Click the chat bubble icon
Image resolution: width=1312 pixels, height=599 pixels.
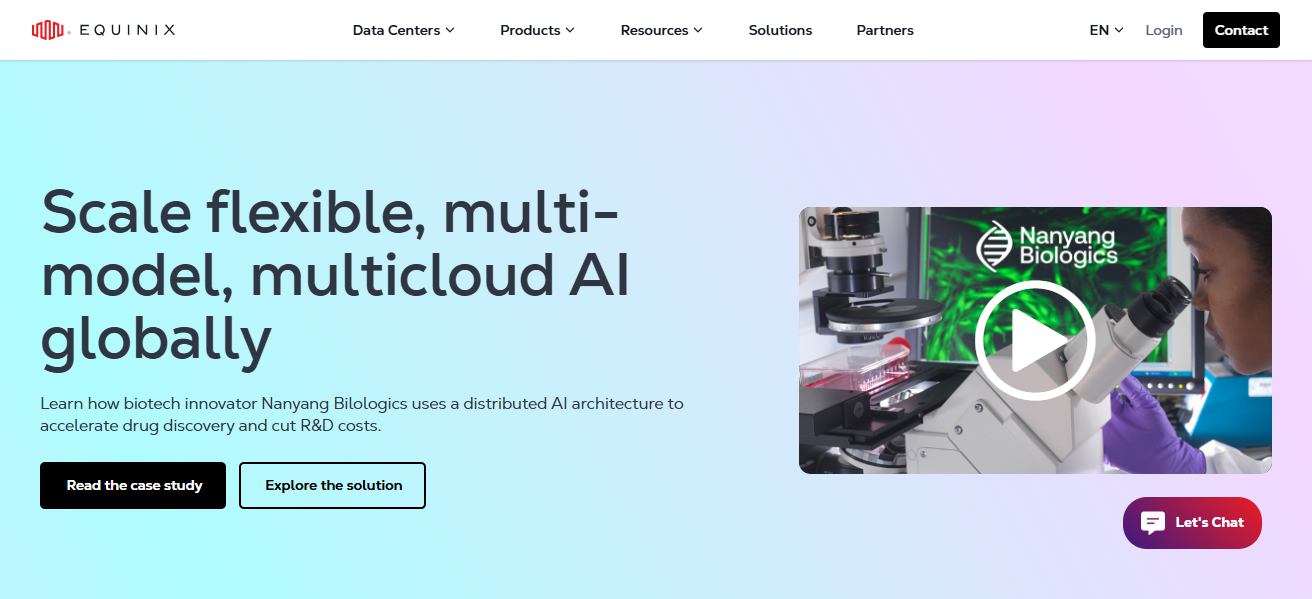coord(1153,522)
